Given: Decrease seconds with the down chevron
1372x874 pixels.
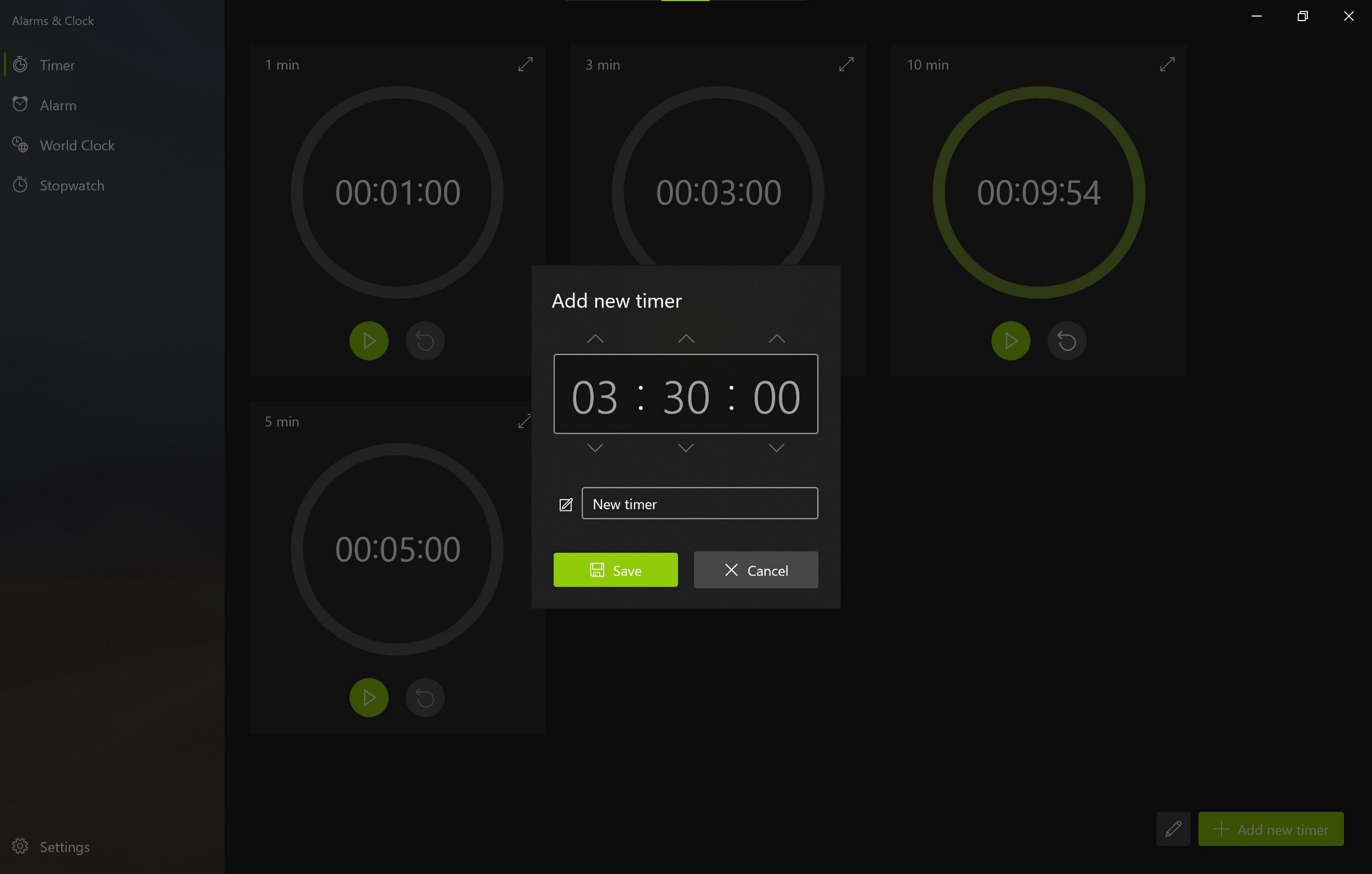Looking at the screenshot, I should (776, 448).
